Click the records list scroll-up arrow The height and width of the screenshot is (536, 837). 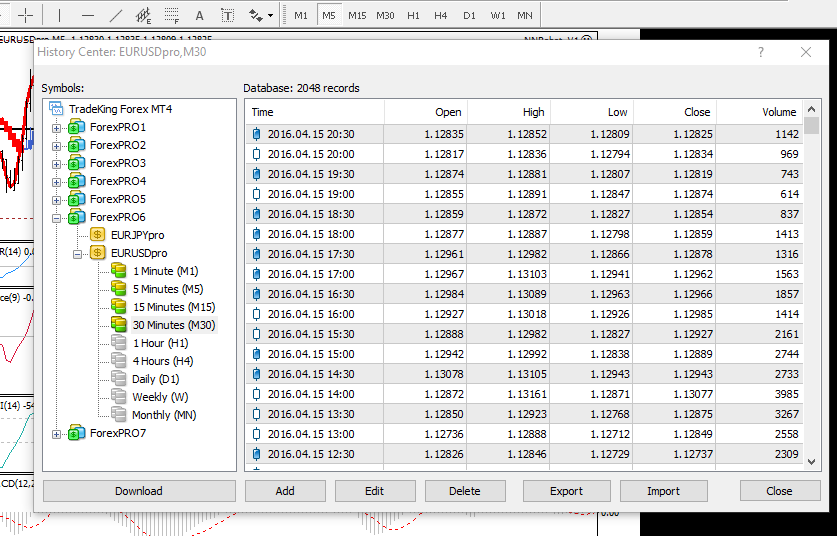(812, 109)
